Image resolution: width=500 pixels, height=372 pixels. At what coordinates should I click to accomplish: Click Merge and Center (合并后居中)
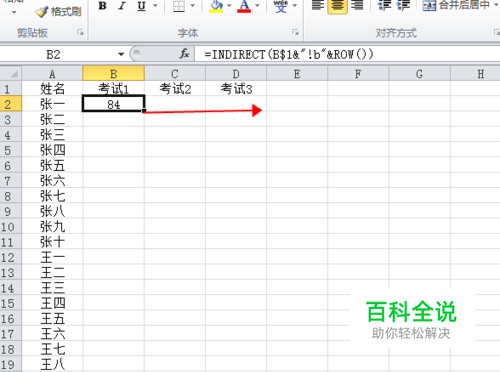click(456, 5)
